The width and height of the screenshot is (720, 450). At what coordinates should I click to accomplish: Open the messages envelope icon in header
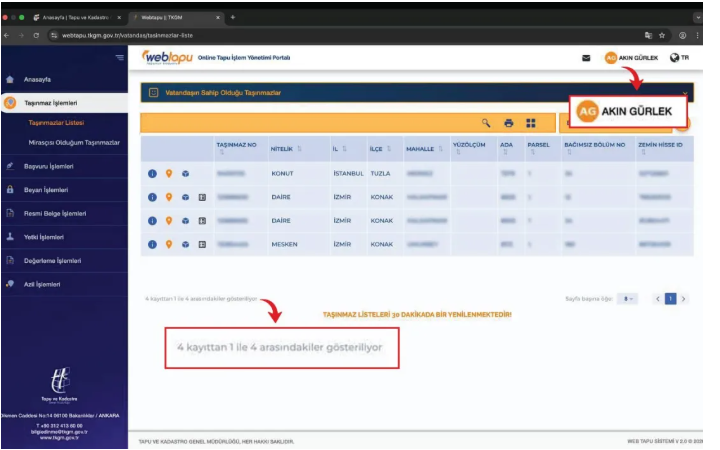click(x=586, y=58)
